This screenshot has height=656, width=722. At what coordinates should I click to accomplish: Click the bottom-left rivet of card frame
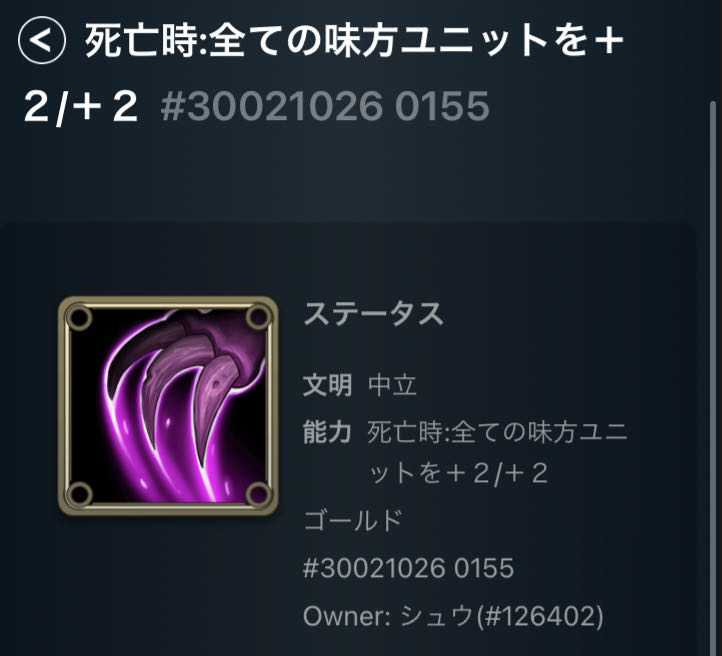79,494
